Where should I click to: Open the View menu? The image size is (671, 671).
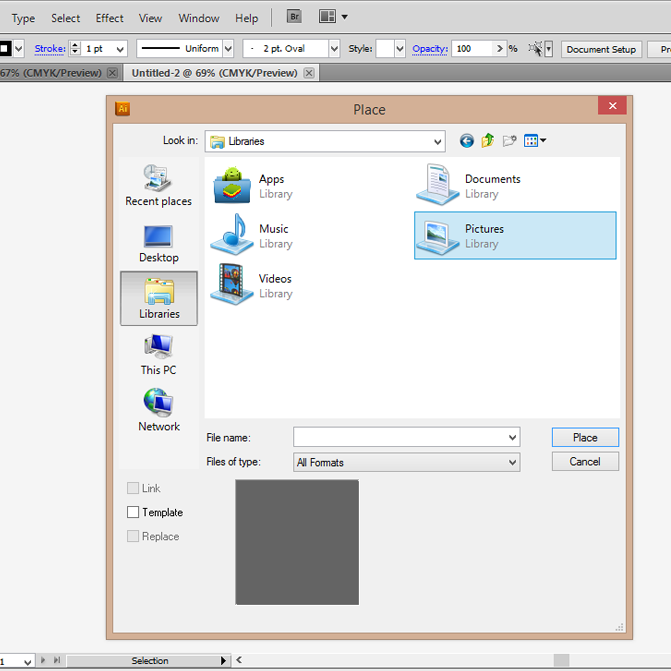[150, 18]
